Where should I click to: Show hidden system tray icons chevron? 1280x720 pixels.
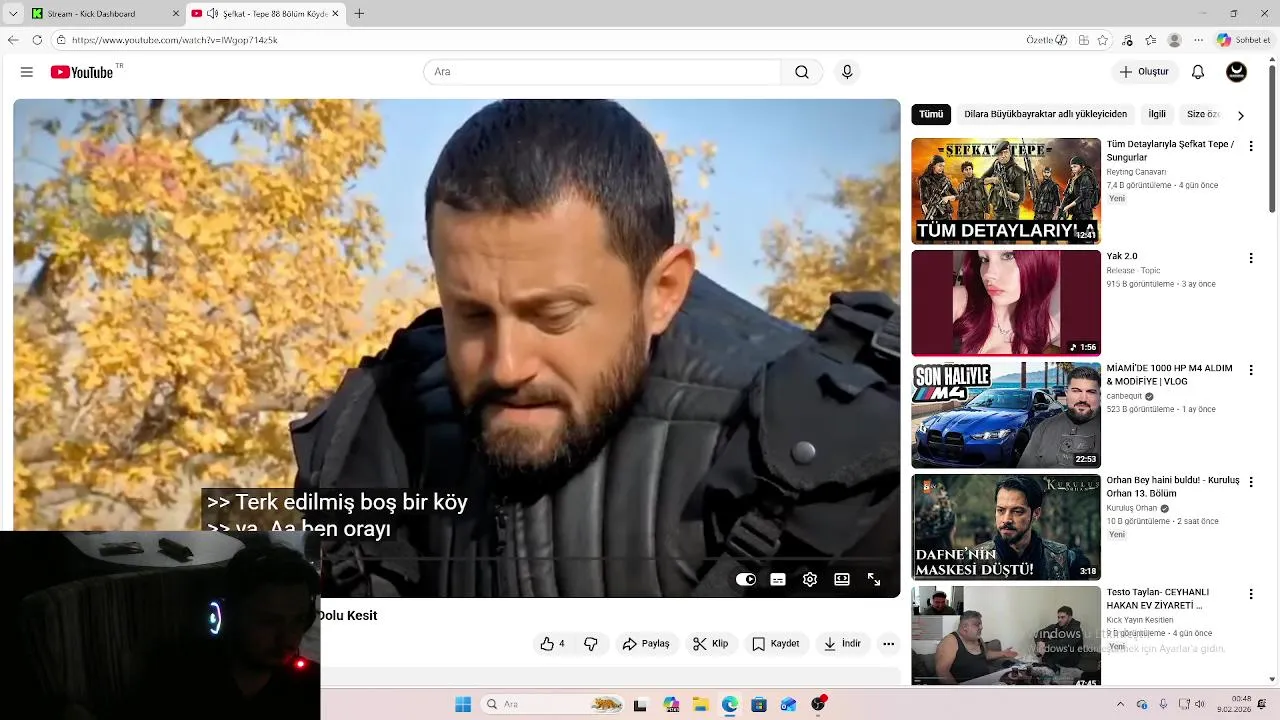click(x=1120, y=704)
